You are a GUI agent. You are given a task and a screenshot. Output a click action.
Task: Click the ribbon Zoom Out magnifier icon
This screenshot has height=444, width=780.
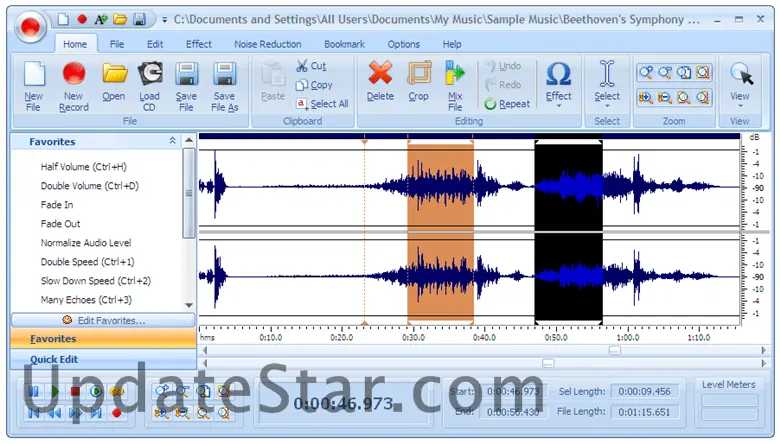(665, 73)
